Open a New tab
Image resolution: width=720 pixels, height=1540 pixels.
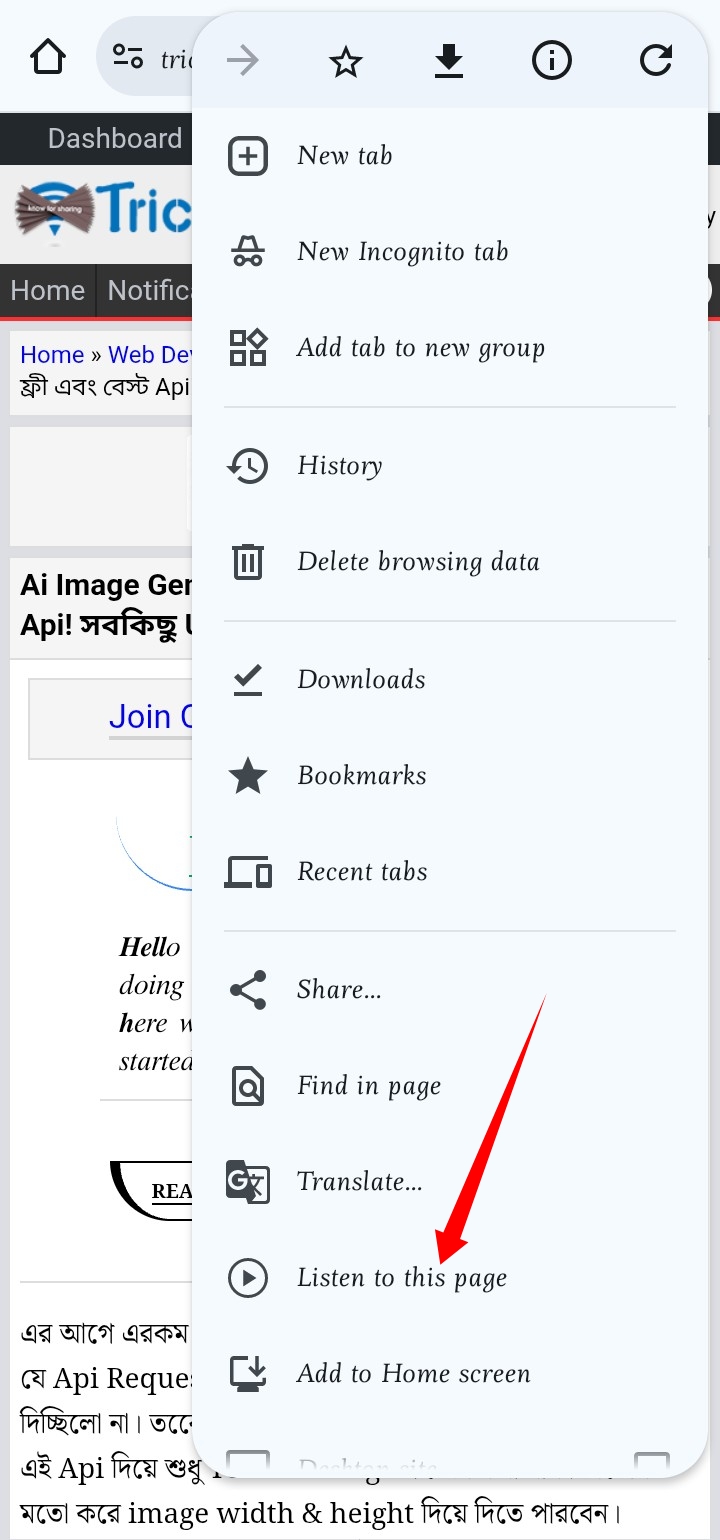345,156
